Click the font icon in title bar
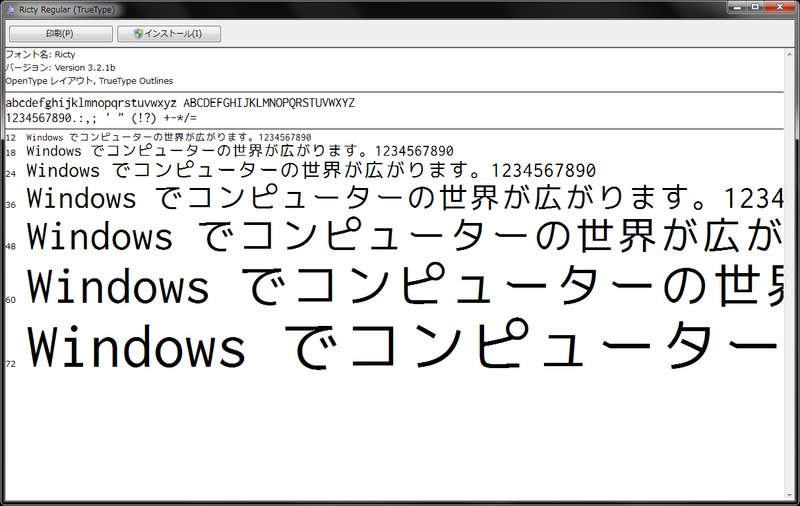 pos(10,10)
